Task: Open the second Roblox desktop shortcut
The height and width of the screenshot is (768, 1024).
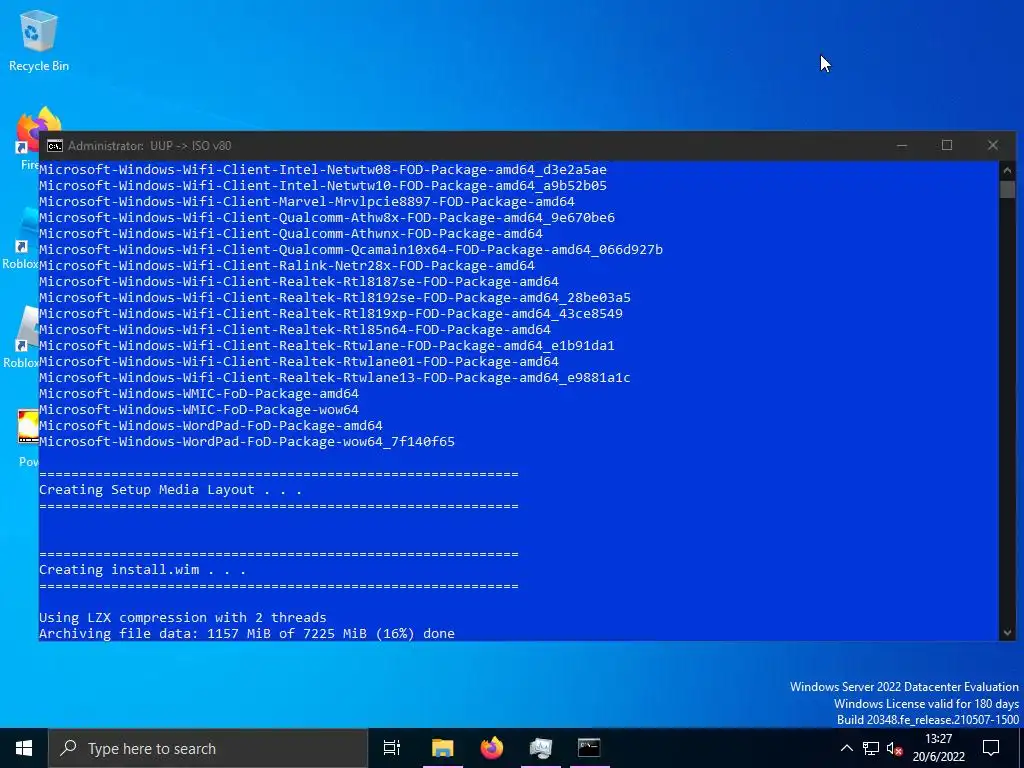Action: coord(22,337)
